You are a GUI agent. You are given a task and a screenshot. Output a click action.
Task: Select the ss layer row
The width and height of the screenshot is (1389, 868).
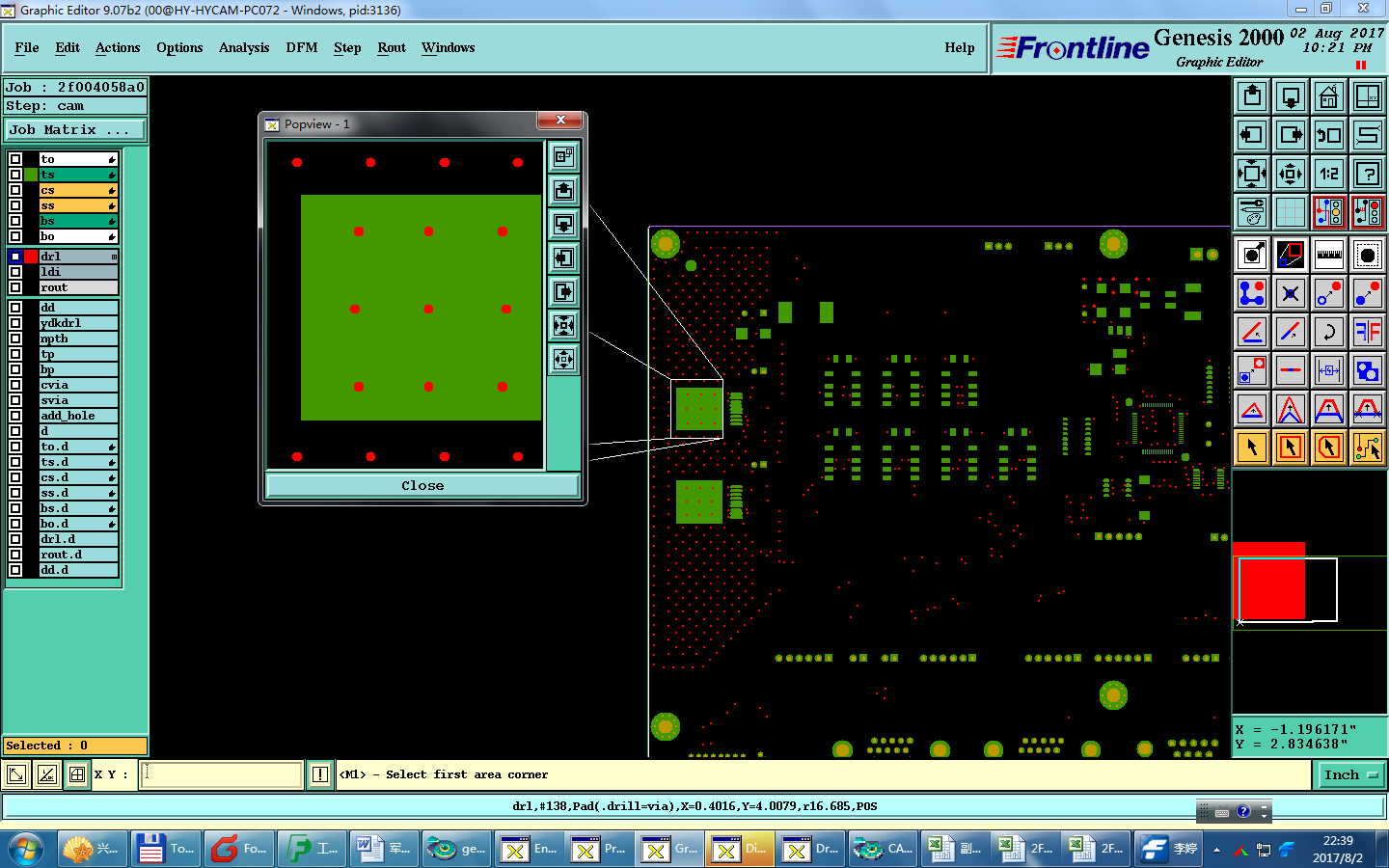(x=78, y=205)
